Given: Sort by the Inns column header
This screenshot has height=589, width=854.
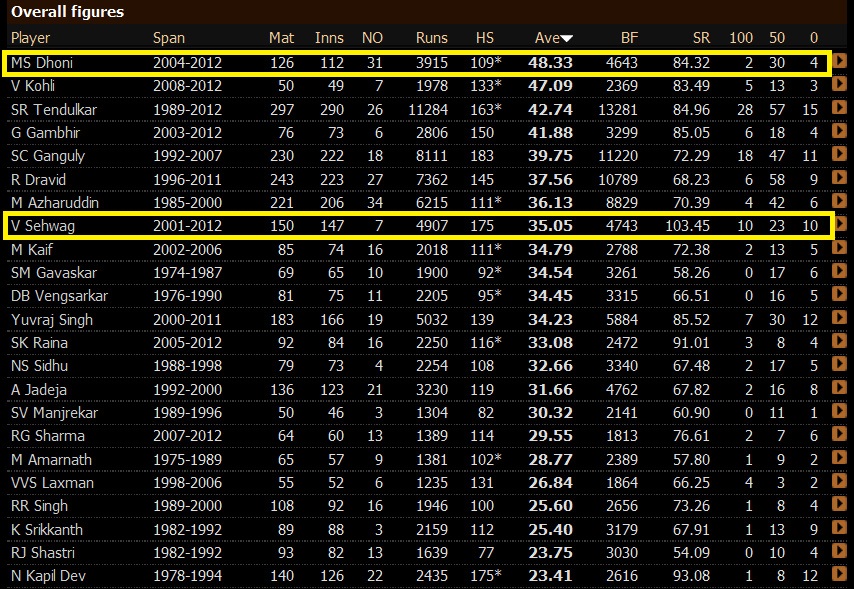Looking at the screenshot, I should pos(329,38).
